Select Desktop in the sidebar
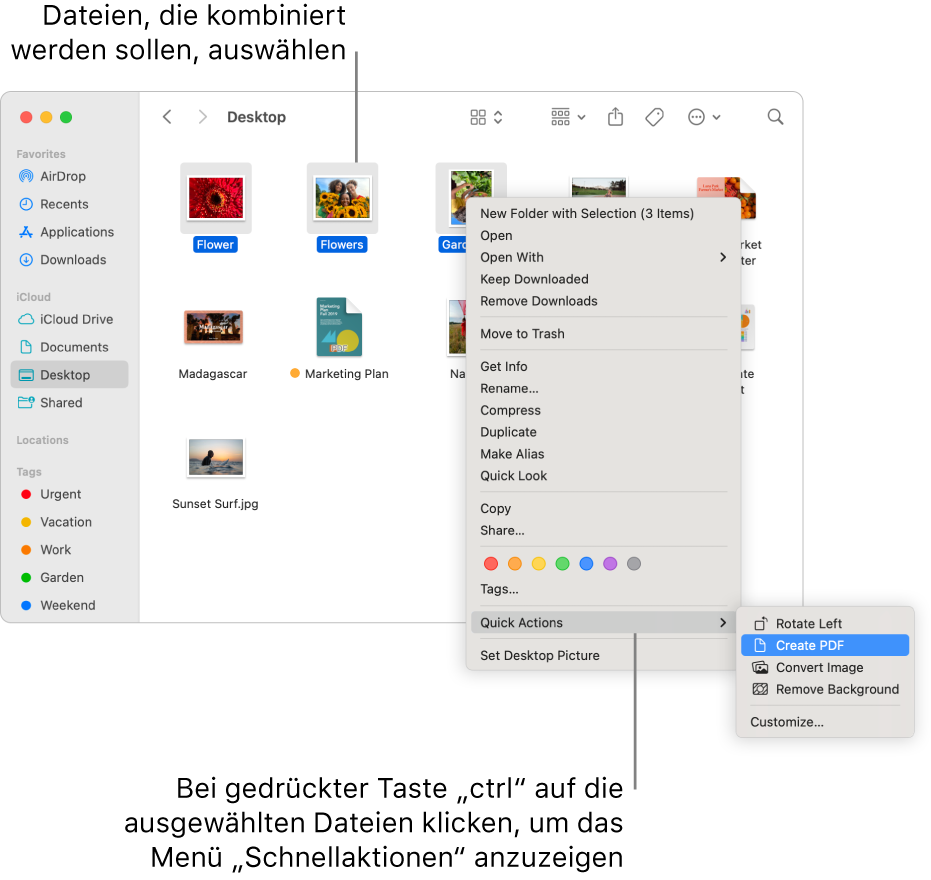Viewport: 931px width, 880px height. click(69, 375)
